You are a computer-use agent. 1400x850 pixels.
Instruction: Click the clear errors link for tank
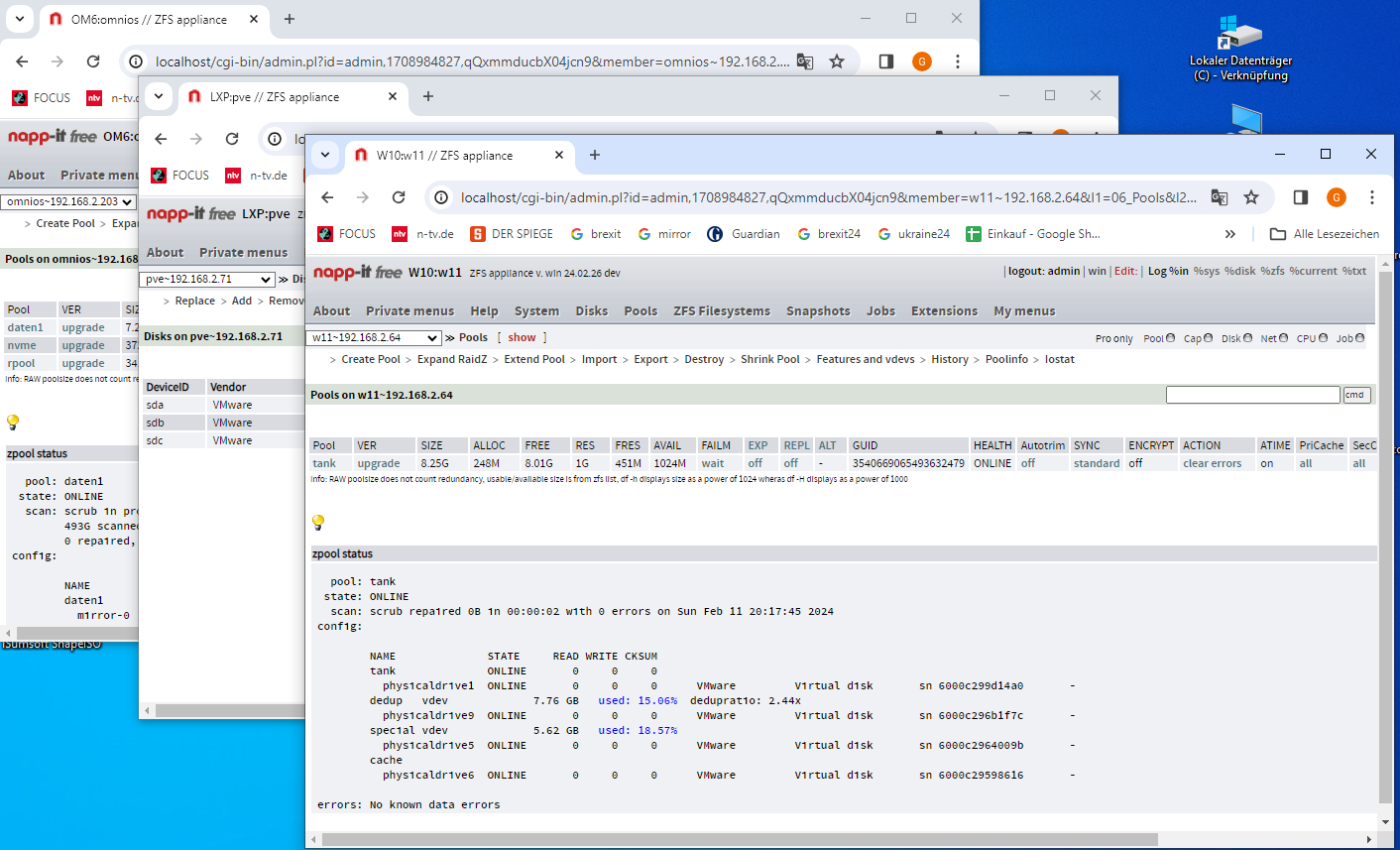[1212, 463]
